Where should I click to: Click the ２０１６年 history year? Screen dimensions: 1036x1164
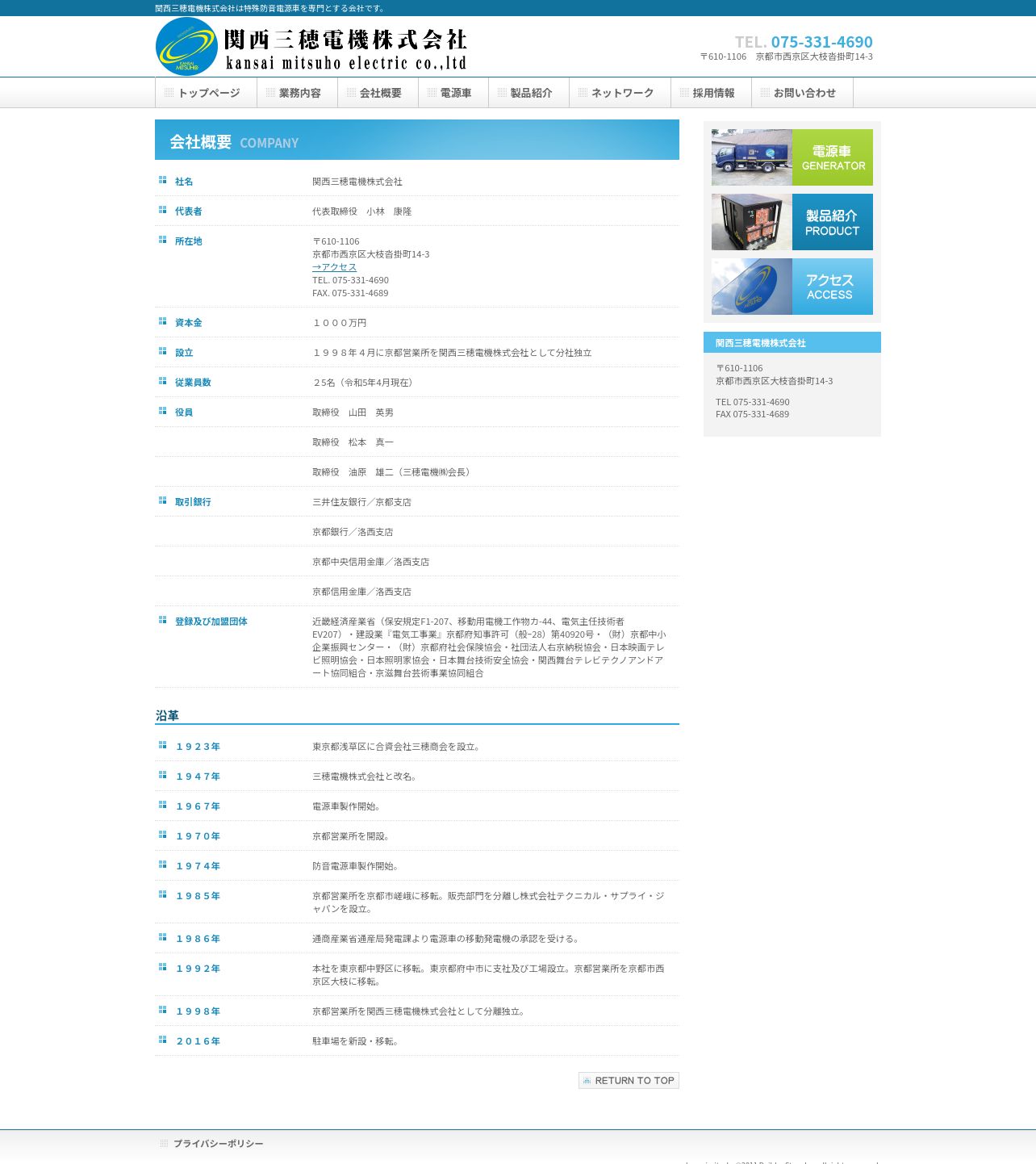point(198,1041)
